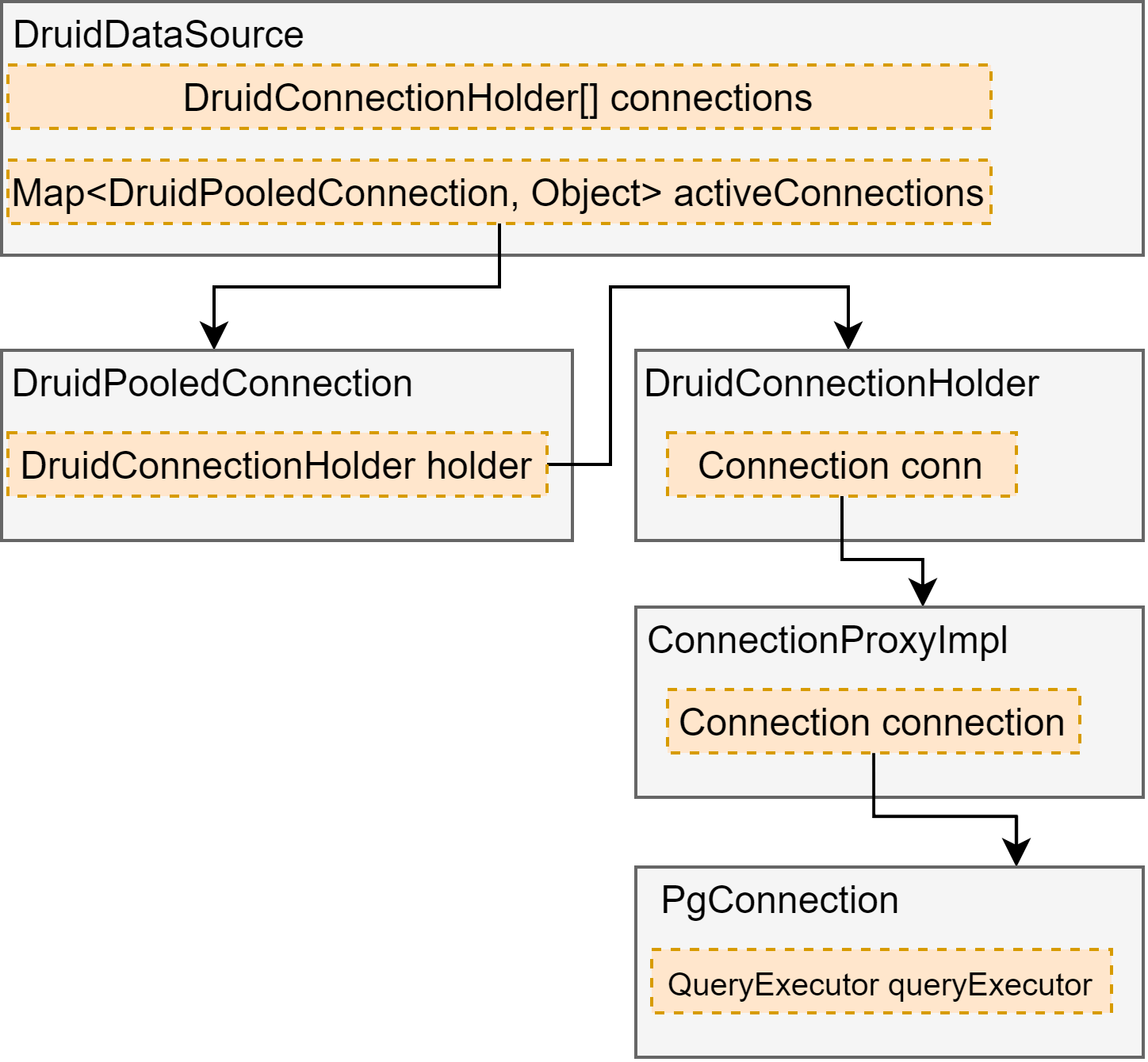The image size is (1148, 1062).
Task: Click arrowhead pointing into PgConnection box
Action: [x=1016, y=852]
